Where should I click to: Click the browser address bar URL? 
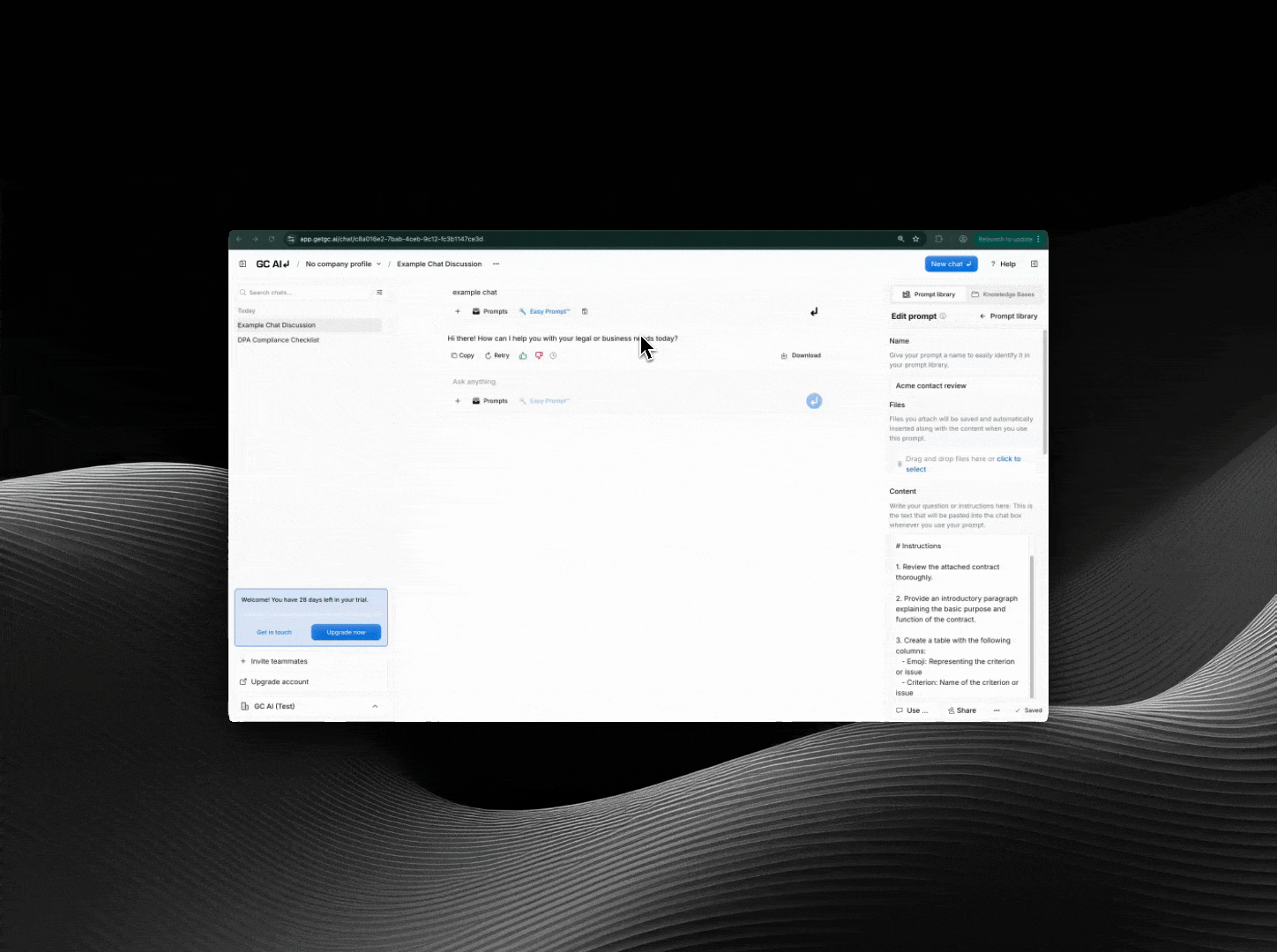coord(392,239)
